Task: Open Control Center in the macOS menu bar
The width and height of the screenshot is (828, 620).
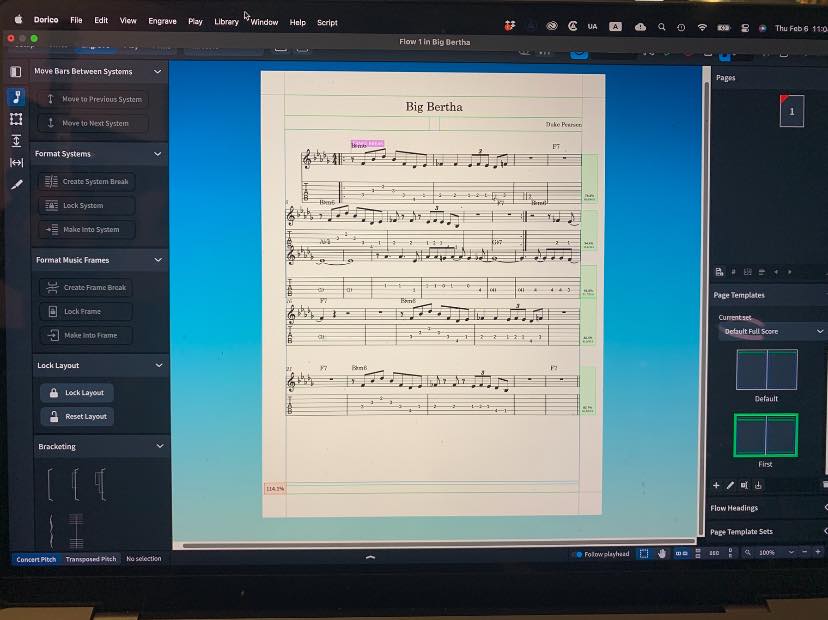Action: coord(745,28)
